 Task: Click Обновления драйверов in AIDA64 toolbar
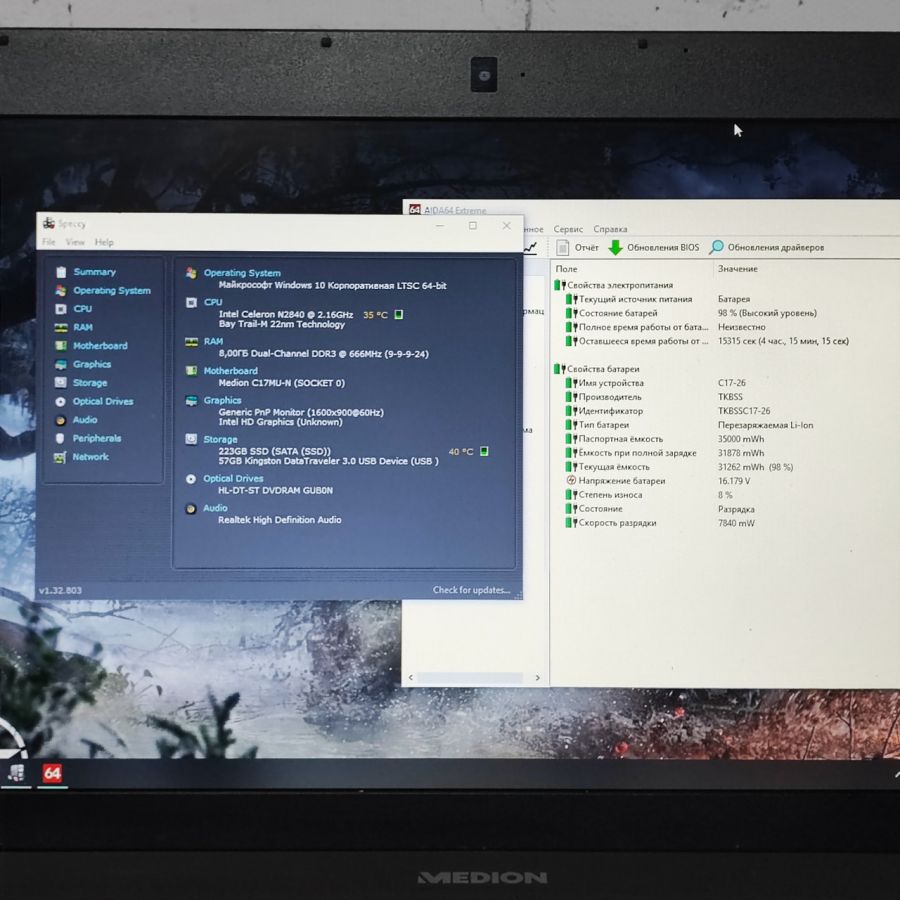pyautogui.click(x=766, y=247)
